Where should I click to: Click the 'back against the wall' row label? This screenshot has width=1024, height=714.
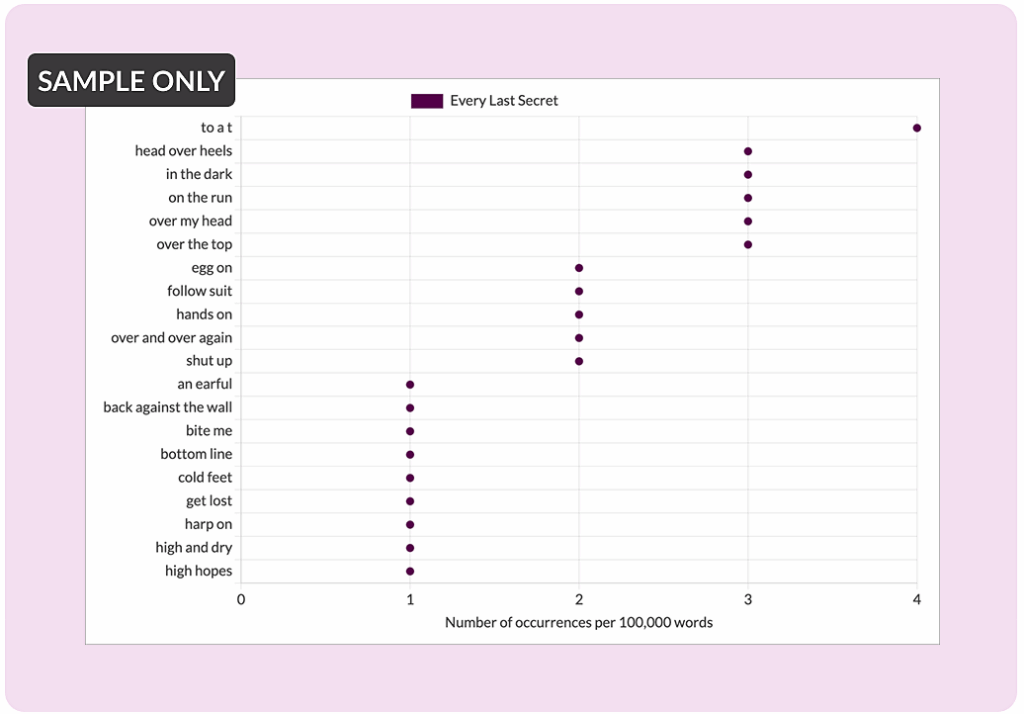click(167, 408)
